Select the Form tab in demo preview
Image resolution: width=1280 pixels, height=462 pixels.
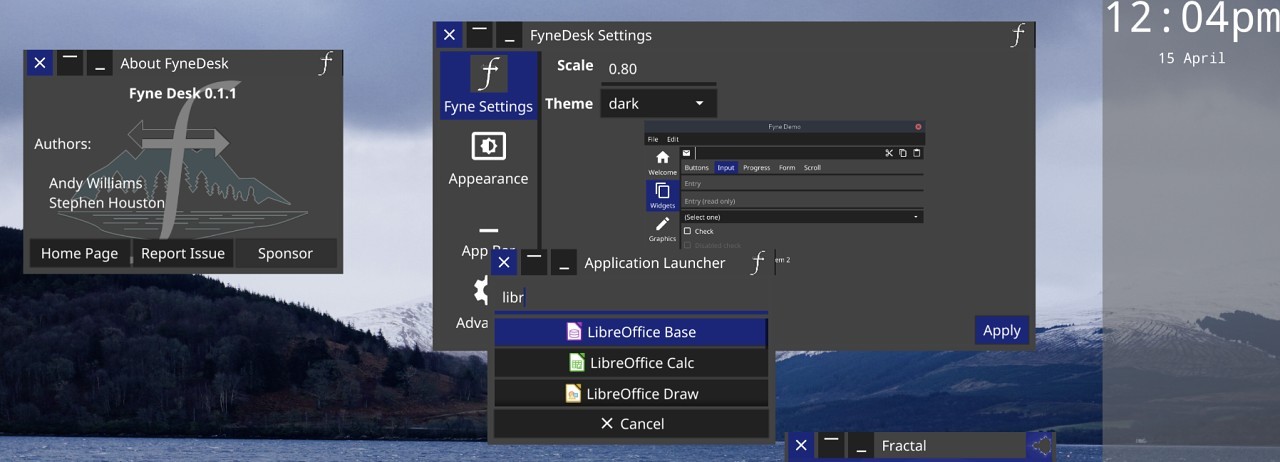pyautogui.click(x=787, y=167)
